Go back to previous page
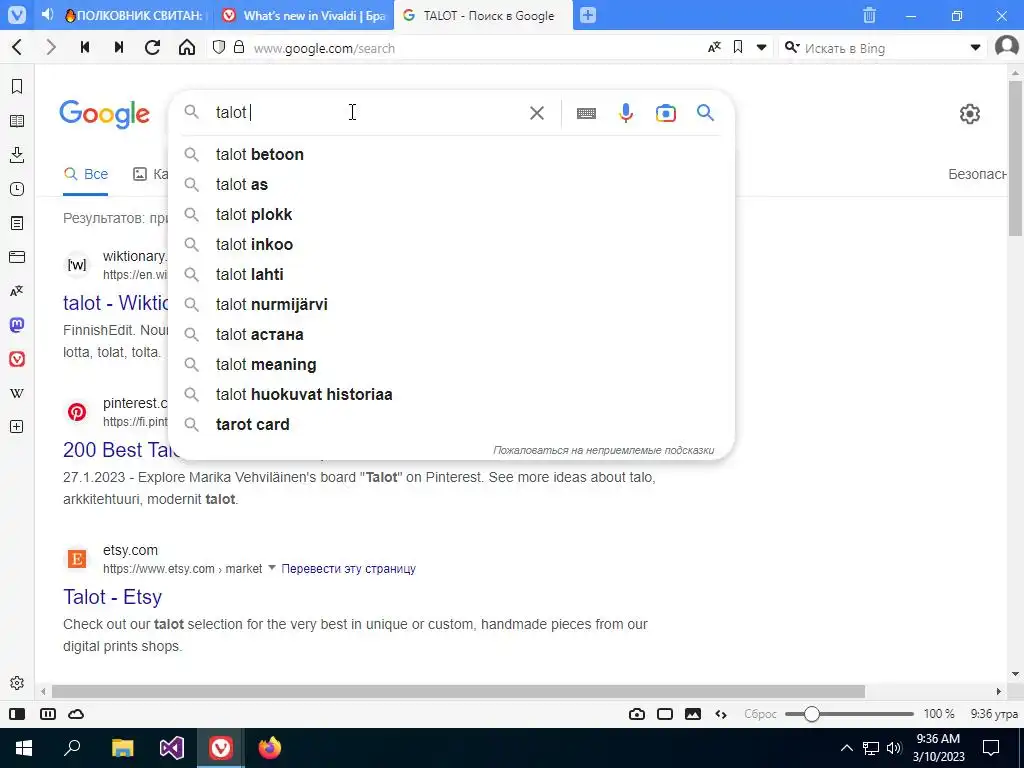The width and height of the screenshot is (1024, 768). [x=18, y=47]
